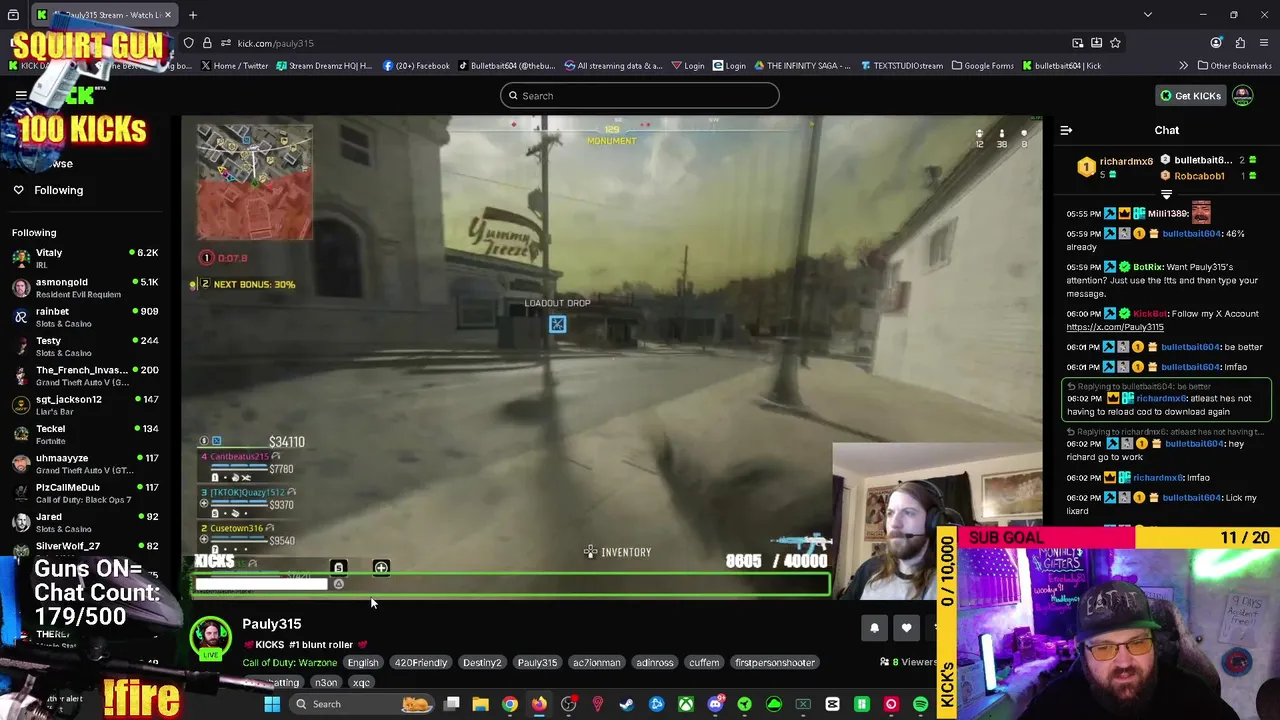Open the user avatar menu in Kick header

click(1242, 96)
